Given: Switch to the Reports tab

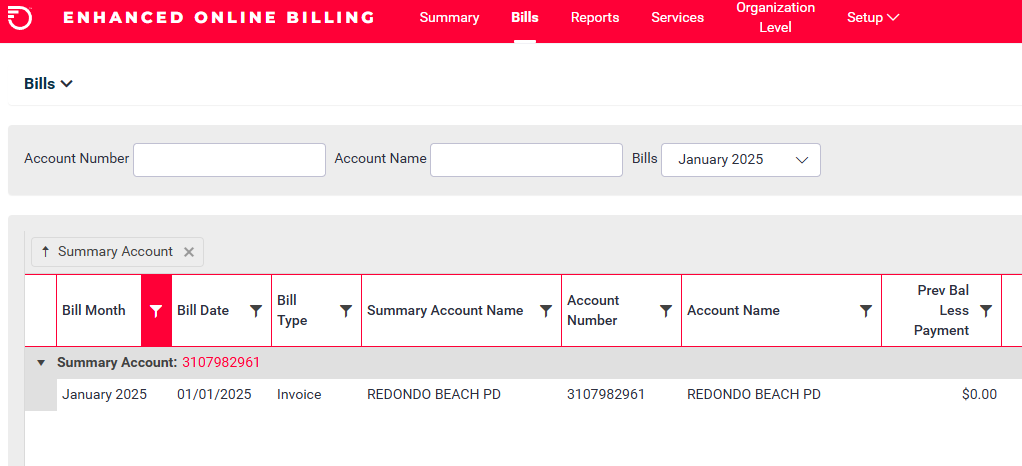Looking at the screenshot, I should coord(595,18).
